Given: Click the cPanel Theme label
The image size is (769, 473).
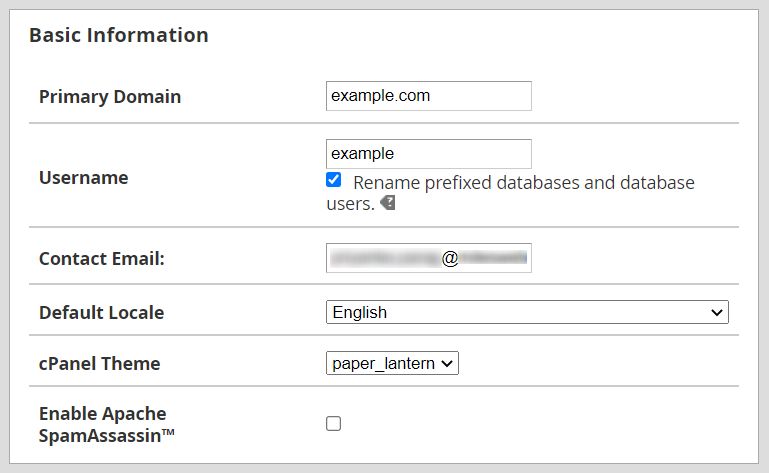Looking at the screenshot, I should [x=99, y=364].
